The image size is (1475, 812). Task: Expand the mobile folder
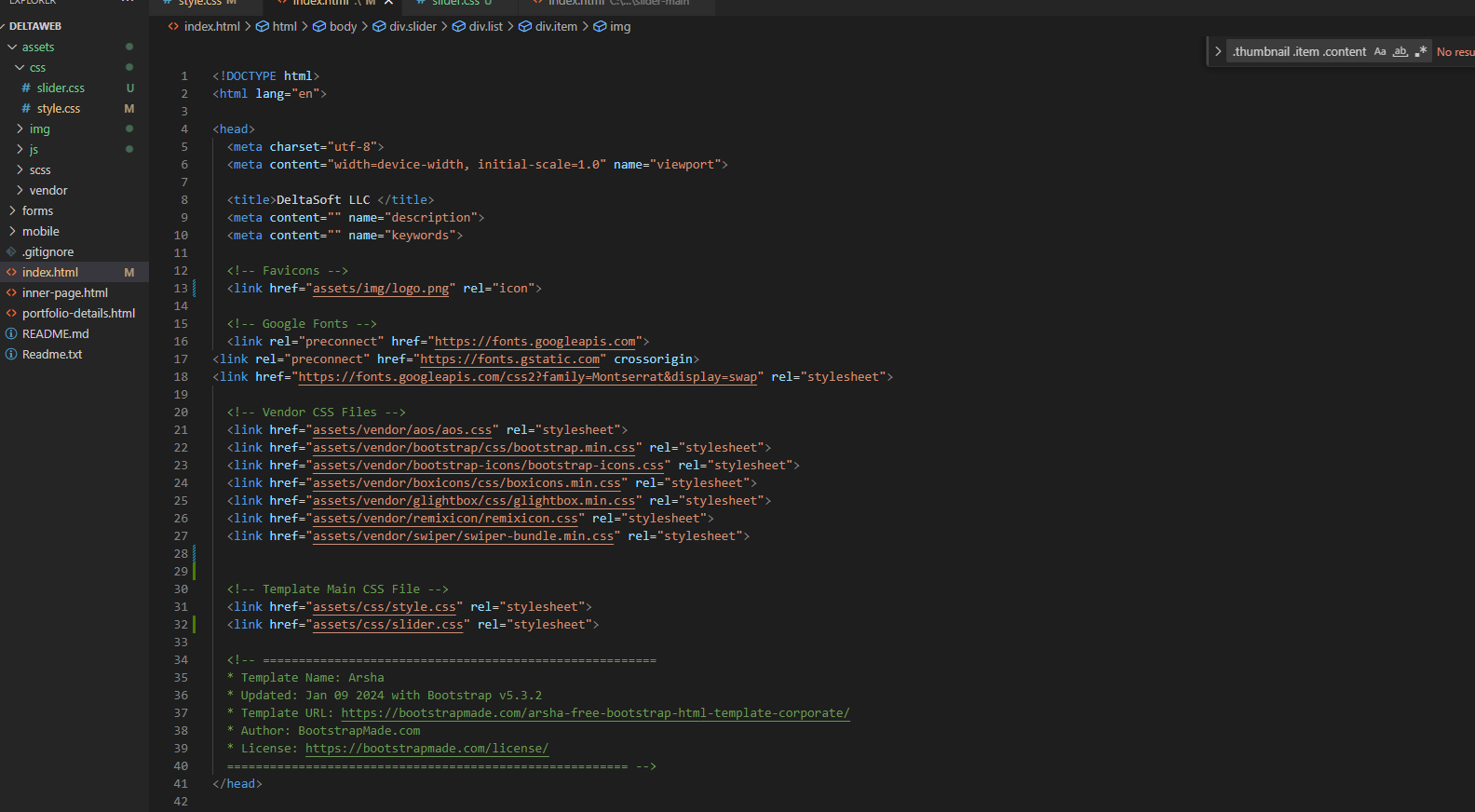coord(41,231)
